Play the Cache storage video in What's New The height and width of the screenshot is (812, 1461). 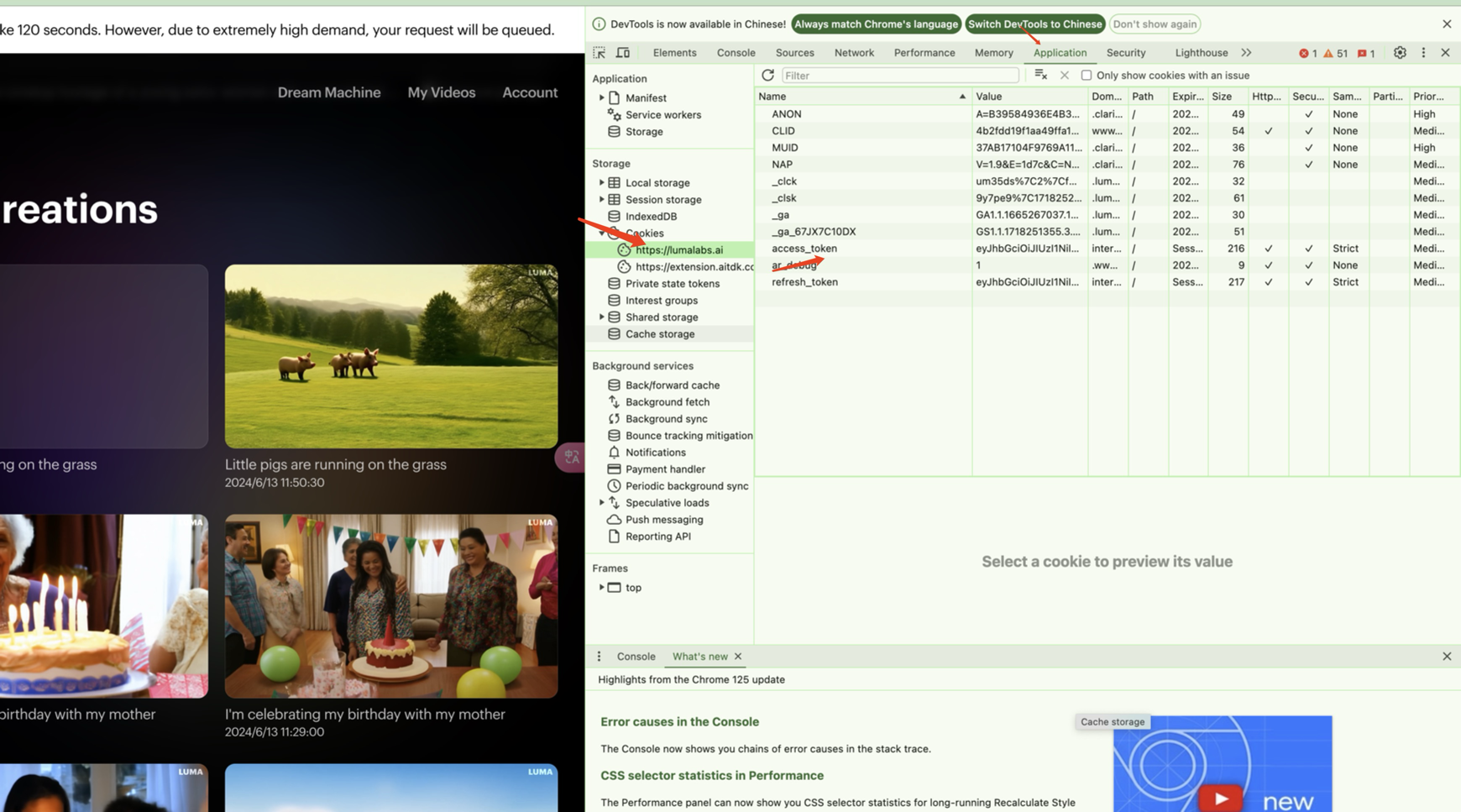point(1221,796)
